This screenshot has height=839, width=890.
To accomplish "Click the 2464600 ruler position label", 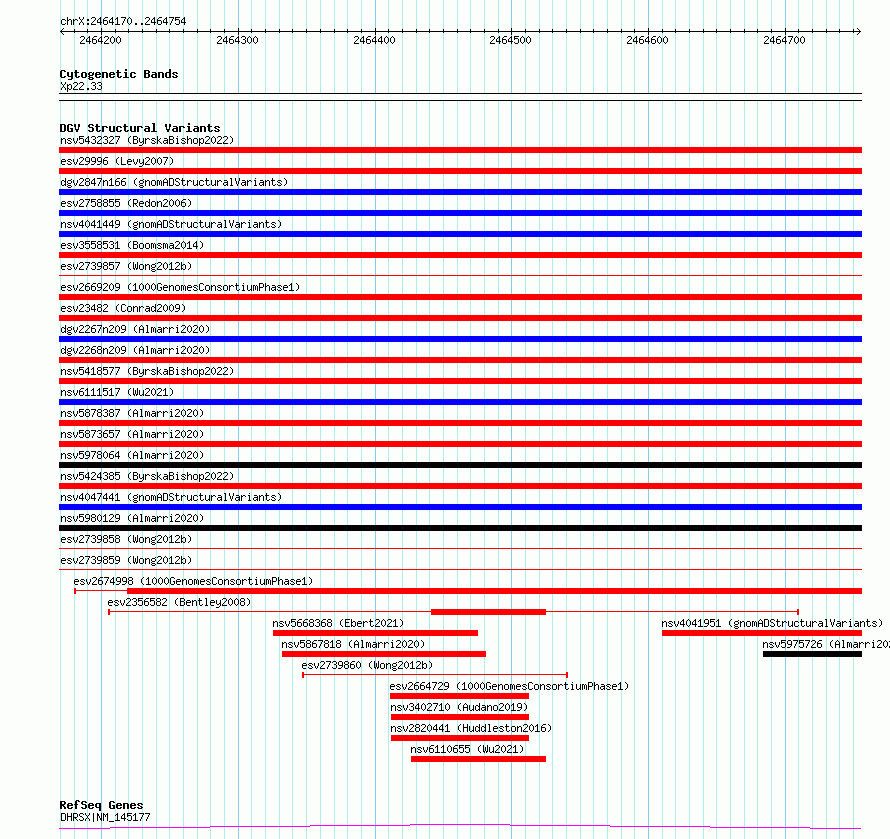I will [x=647, y=40].
